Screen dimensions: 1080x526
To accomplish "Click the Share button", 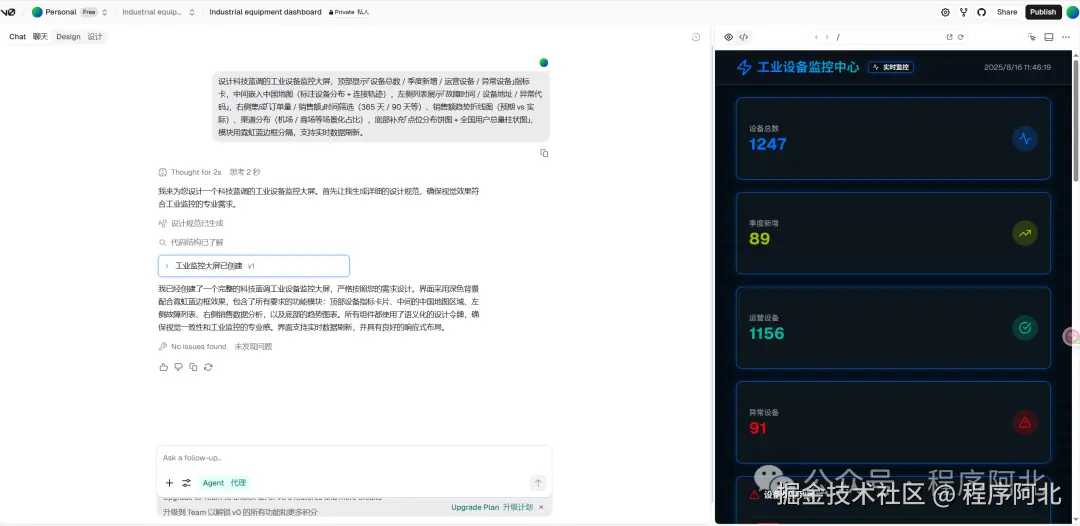I will coord(1006,12).
